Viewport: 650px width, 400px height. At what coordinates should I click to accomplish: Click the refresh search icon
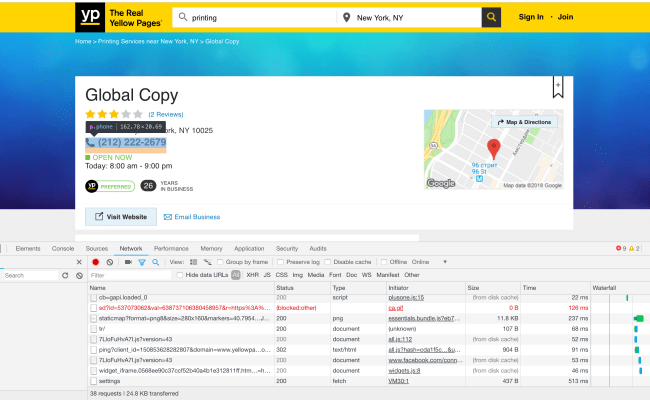coord(65,275)
